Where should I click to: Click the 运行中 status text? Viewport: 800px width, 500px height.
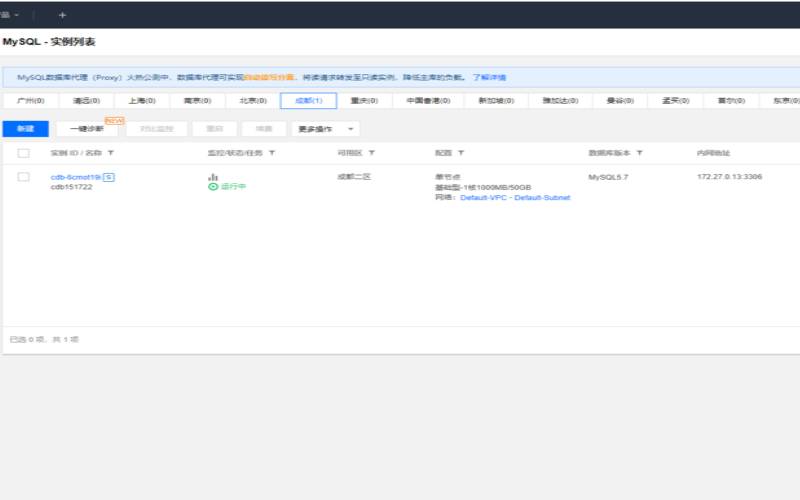(233, 187)
